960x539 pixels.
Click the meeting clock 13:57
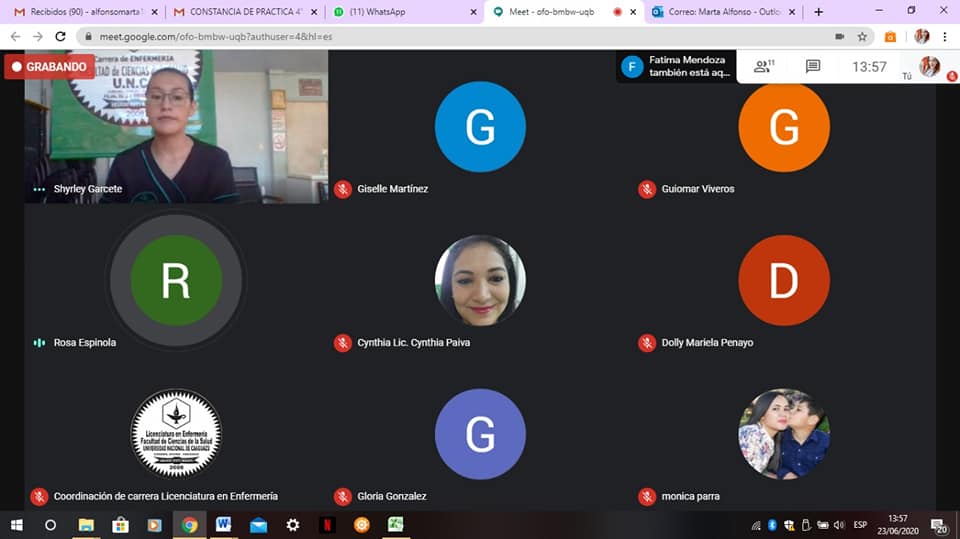869,67
